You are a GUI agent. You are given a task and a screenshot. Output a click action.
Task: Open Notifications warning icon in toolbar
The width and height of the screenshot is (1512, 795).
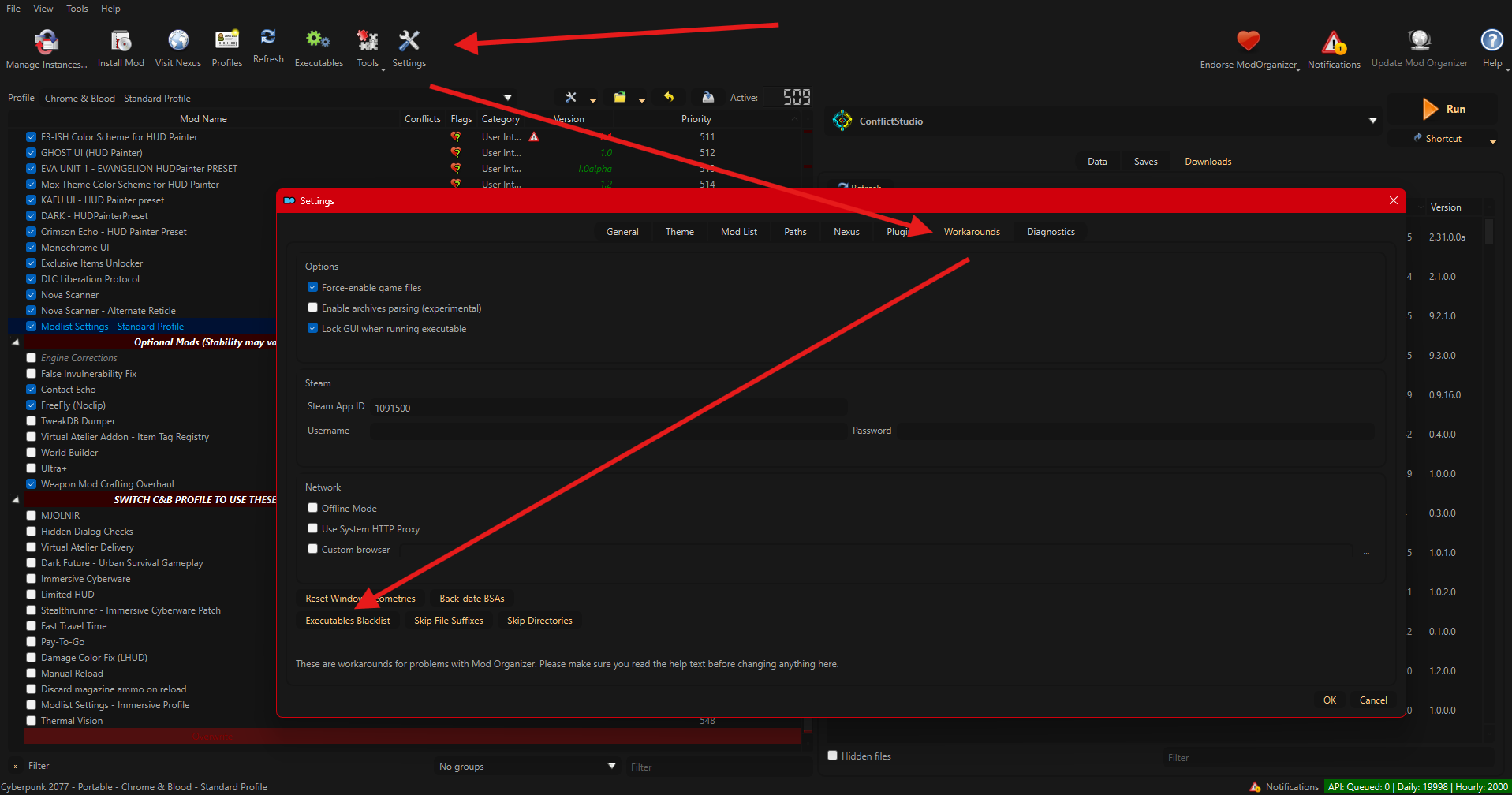coord(1334,42)
